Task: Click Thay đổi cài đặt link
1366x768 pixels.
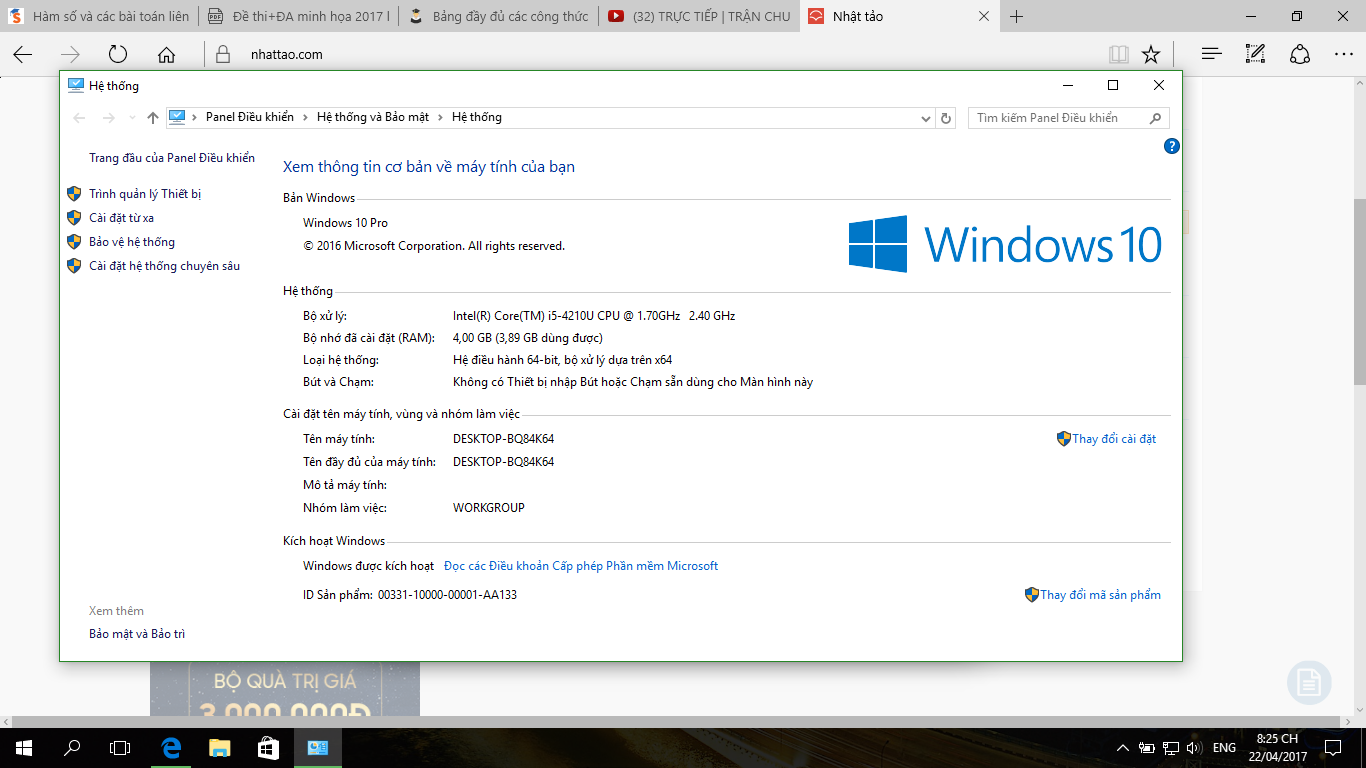Action: [1114, 439]
